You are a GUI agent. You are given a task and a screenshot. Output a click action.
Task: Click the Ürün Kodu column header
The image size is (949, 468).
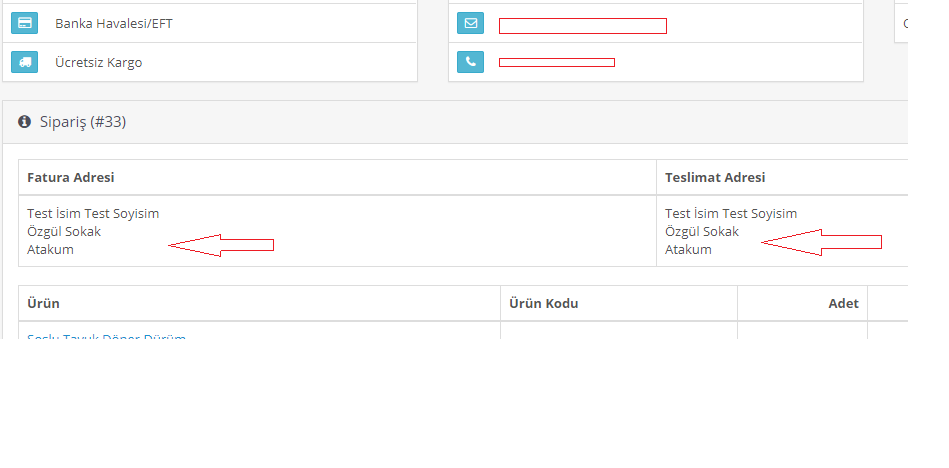543,303
